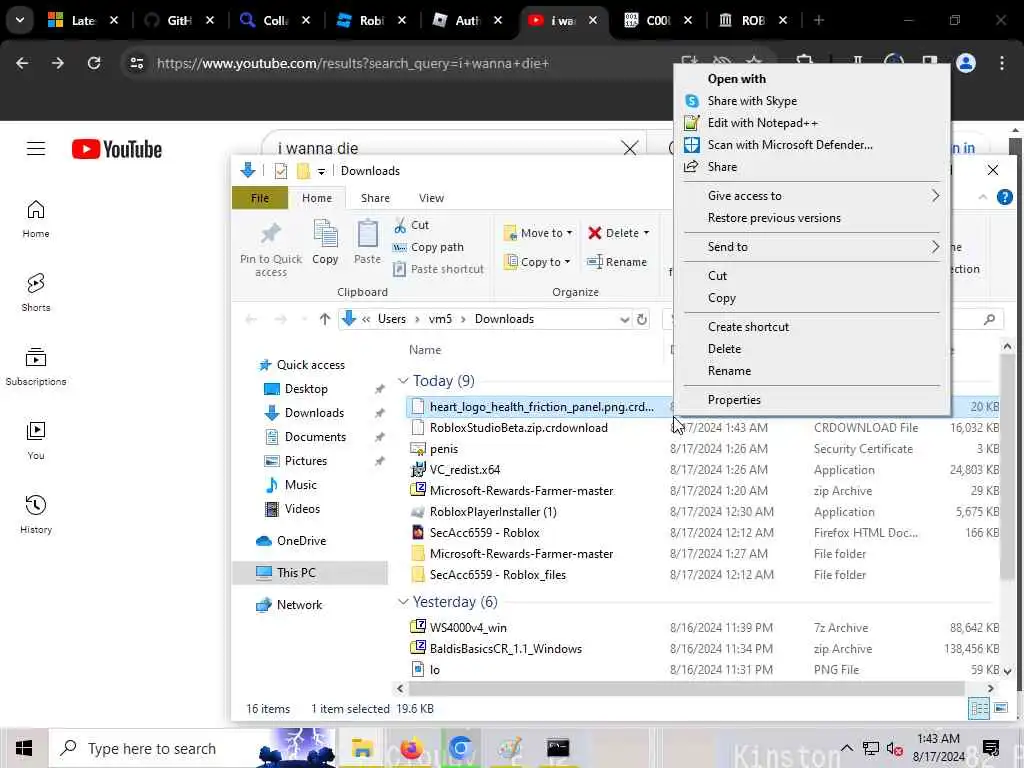Open the Copy to dropdown
The image size is (1024, 768).
click(537, 262)
